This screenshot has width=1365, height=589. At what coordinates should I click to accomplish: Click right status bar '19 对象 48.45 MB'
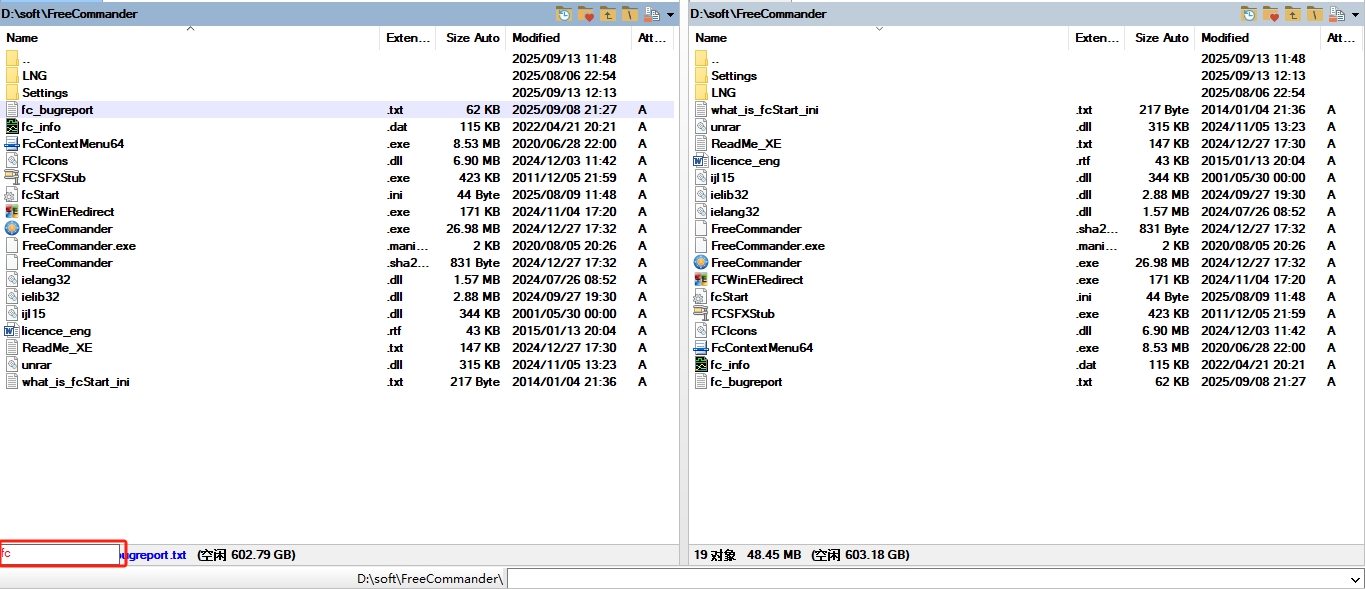748,554
